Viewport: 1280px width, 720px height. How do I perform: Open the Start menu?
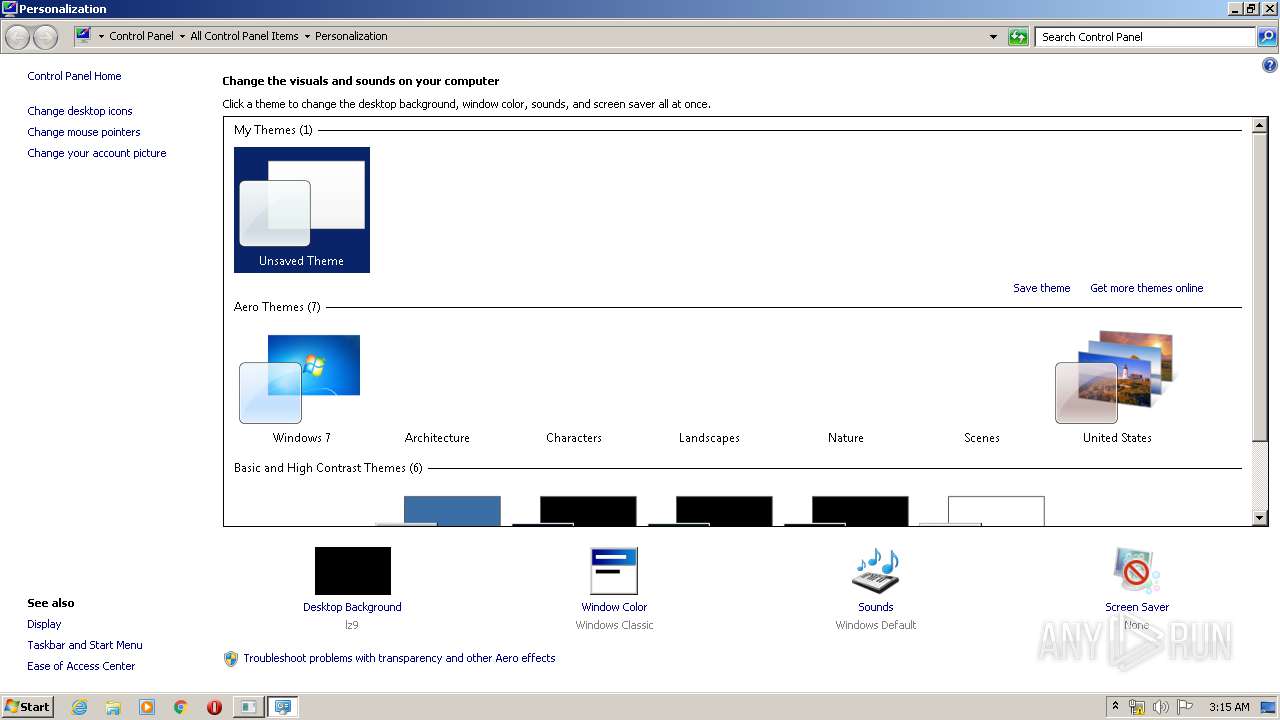pos(27,706)
